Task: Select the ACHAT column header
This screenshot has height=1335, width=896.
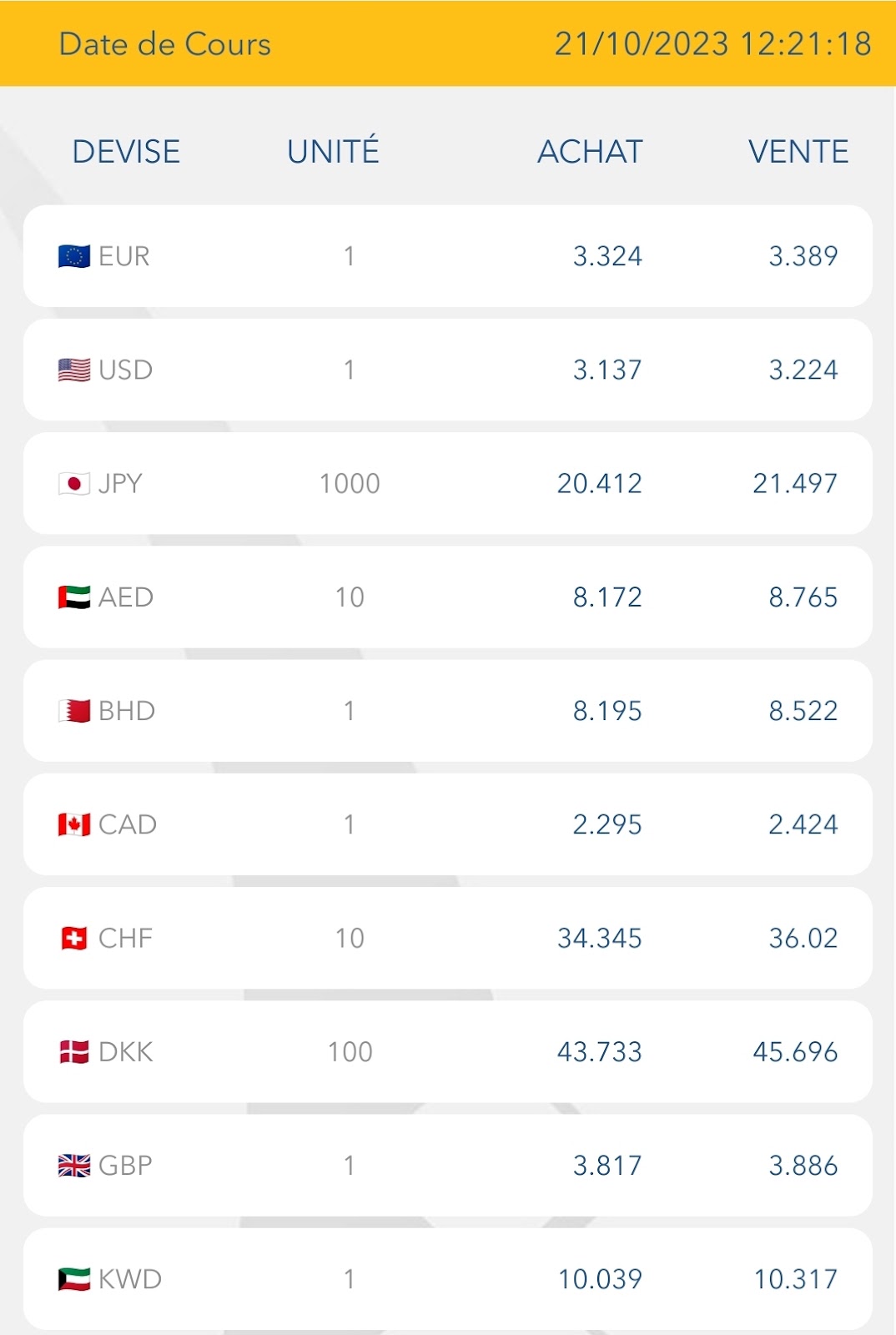Action: click(590, 152)
